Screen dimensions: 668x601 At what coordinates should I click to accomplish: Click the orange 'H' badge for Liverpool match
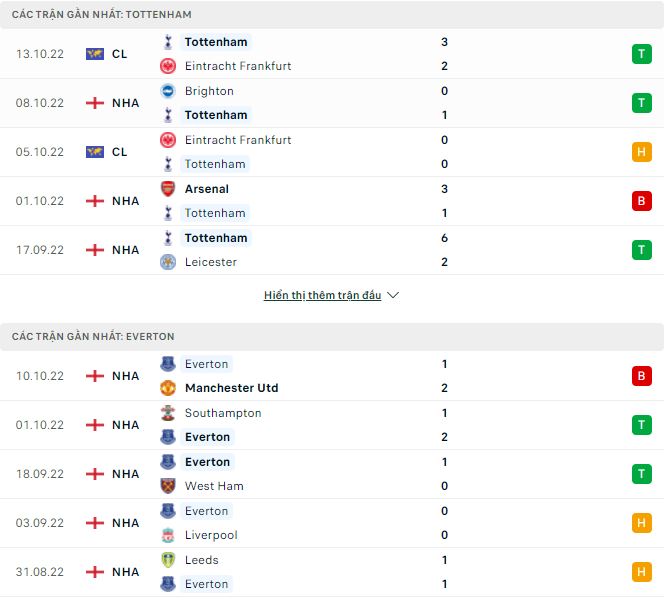click(x=640, y=523)
